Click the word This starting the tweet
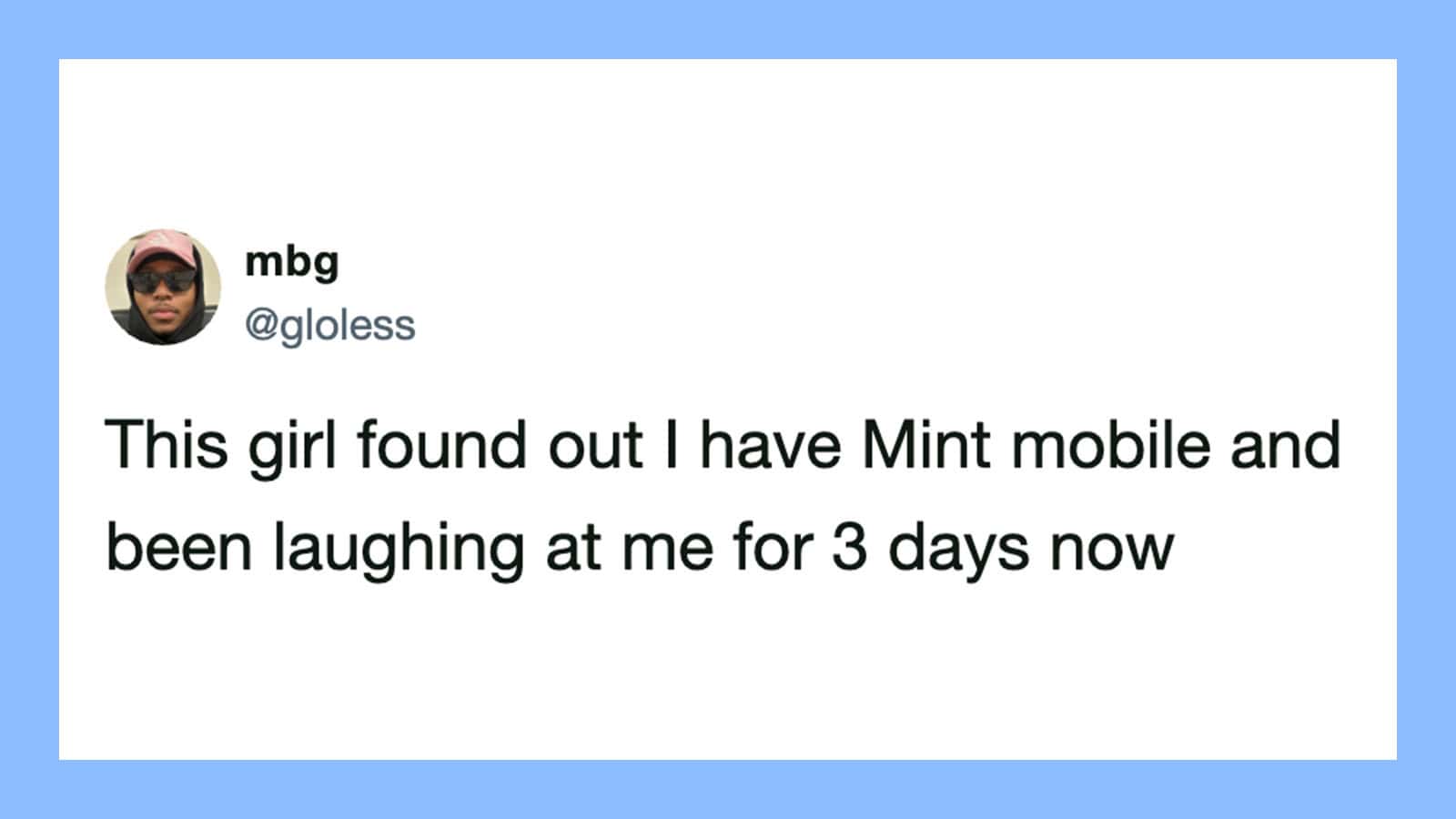Image resolution: width=1456 pixels, height=819 pixels. (x=167, y=445)
